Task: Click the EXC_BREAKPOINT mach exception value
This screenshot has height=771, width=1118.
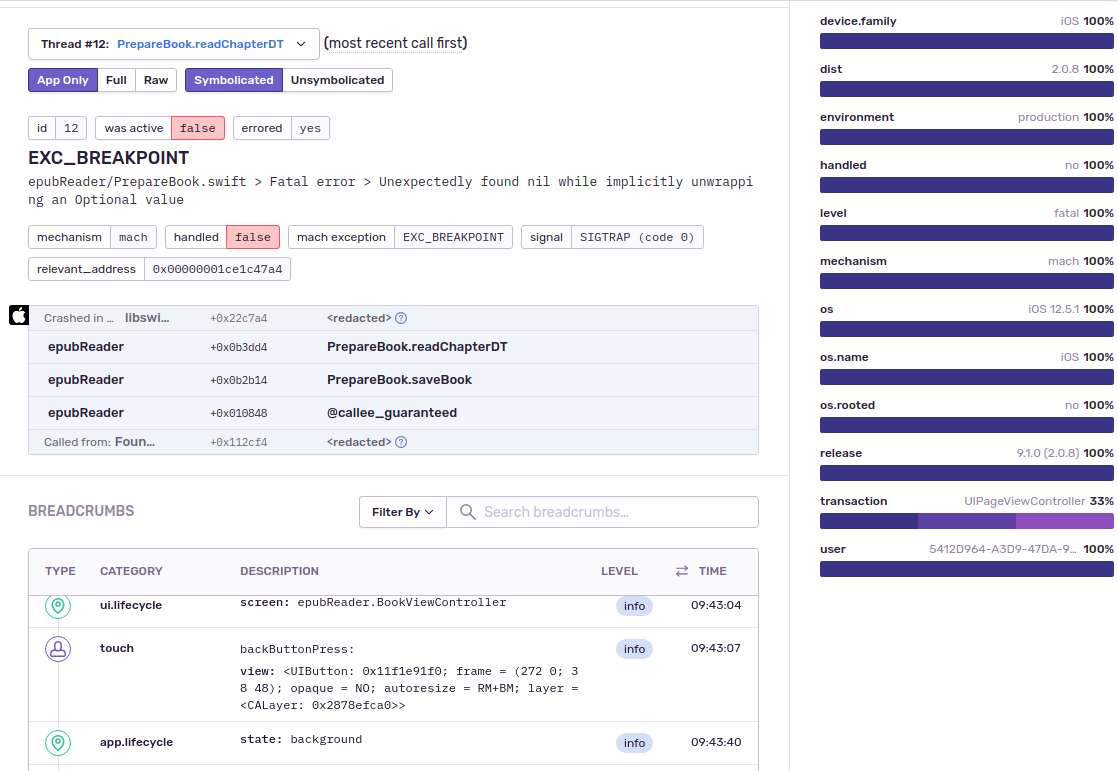Action: pyautogui.click(x=453, y=238)
